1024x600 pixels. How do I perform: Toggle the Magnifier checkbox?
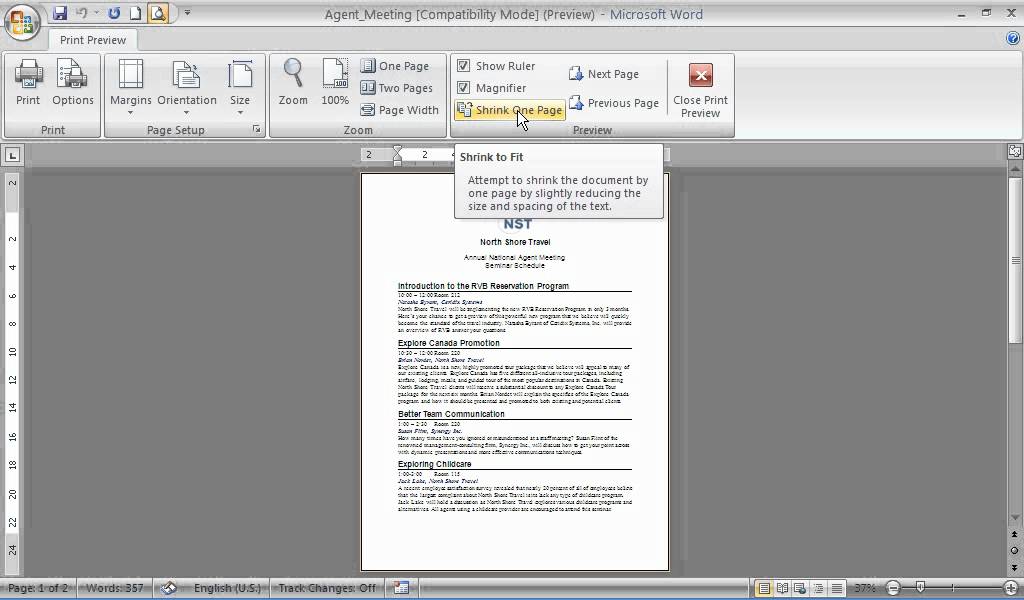pyautogui.click(x=463, y=87)
